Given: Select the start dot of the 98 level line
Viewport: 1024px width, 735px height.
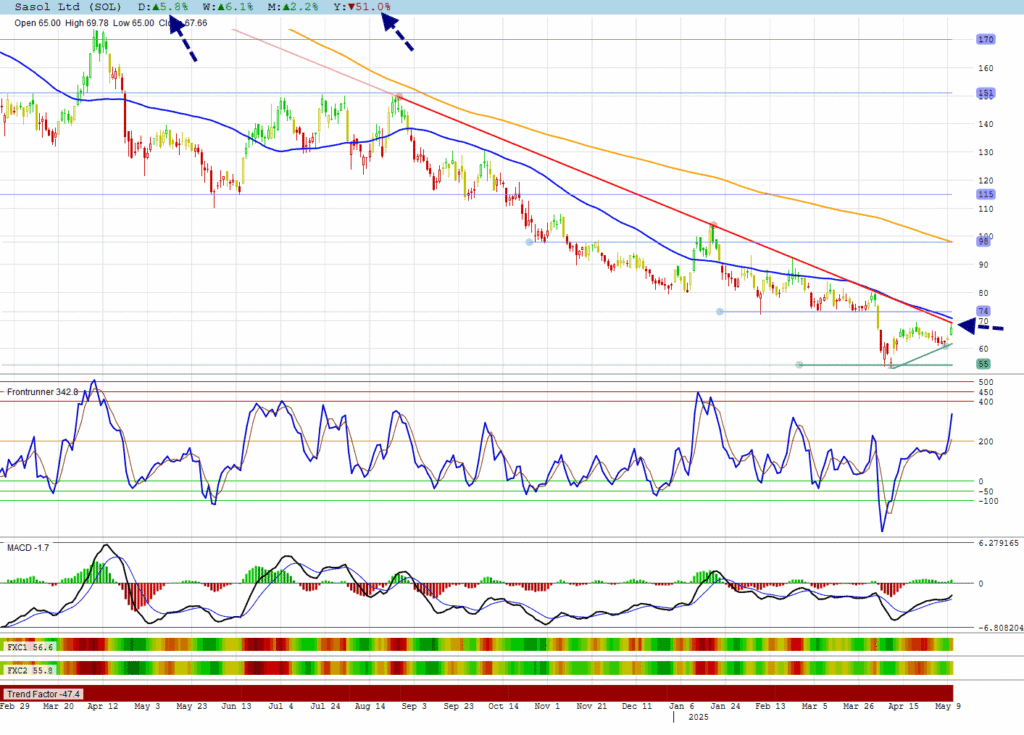Looking at the screenshot, I should 530,242.
